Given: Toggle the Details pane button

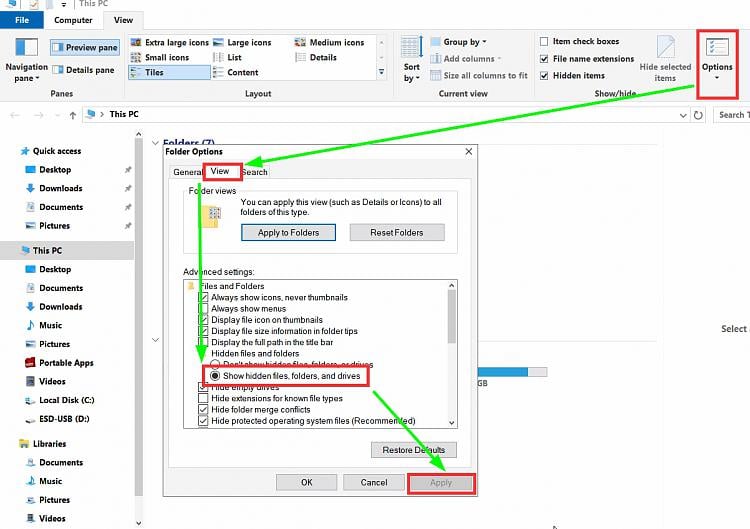Looking at the screenshot, I should pos(84,70).
